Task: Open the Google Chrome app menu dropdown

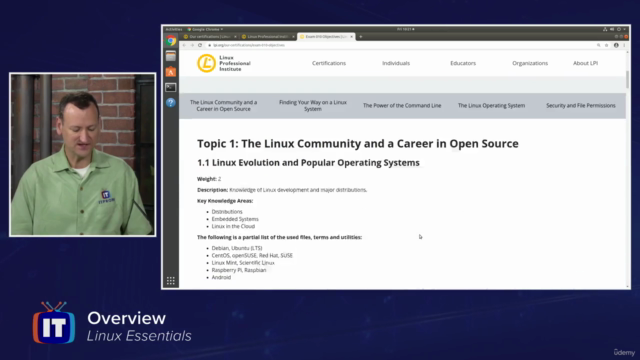Action: [205, 29]
